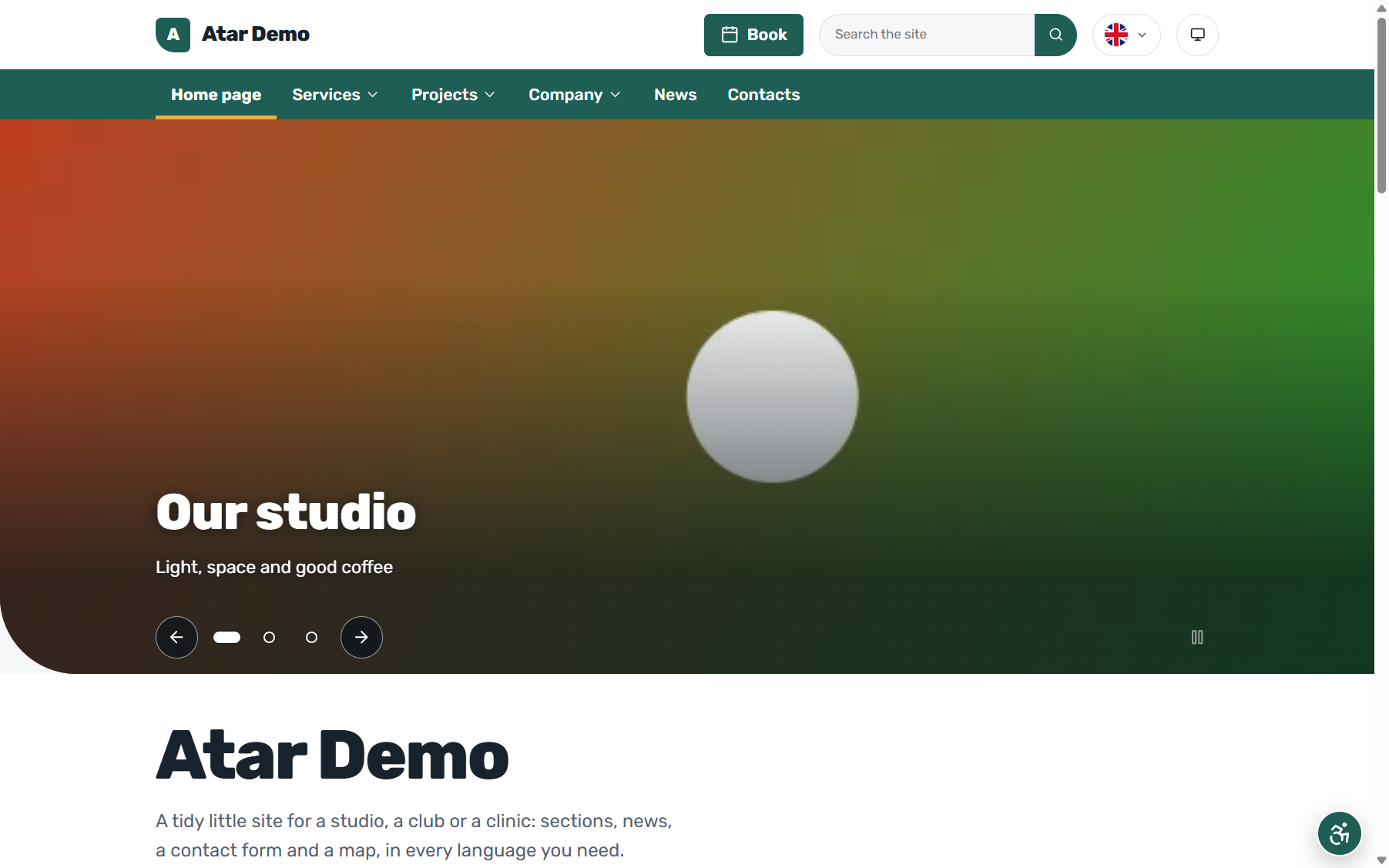
Task: Click the scrollbar down arrow
Action: click(1381, 860)
